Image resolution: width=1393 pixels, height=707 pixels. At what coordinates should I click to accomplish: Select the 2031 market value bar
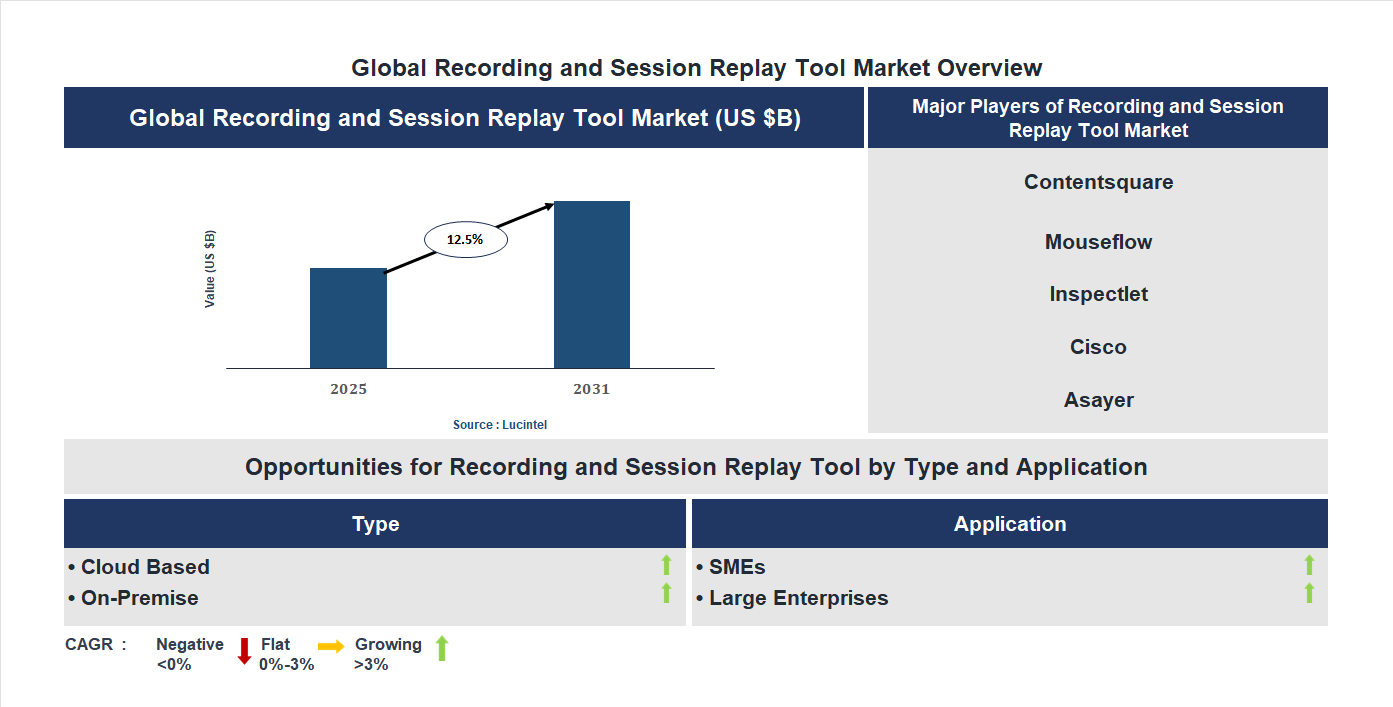click(x=590, y=284)
